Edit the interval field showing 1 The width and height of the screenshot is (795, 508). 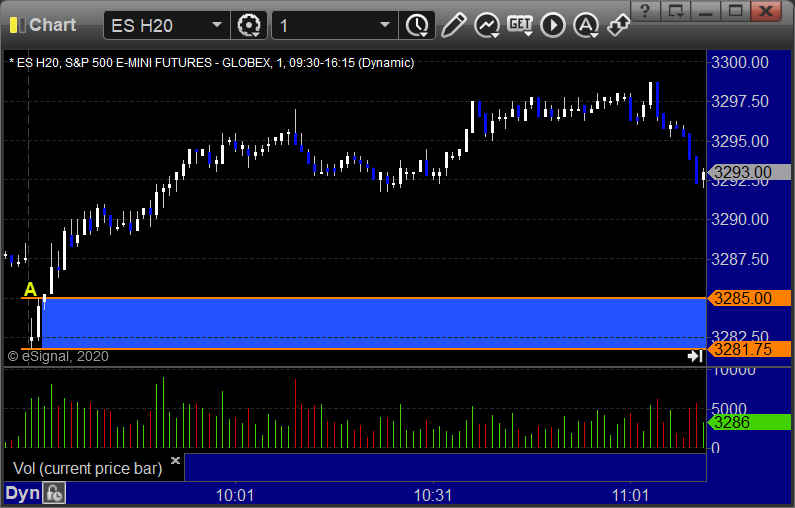click(x=325, y=25)
